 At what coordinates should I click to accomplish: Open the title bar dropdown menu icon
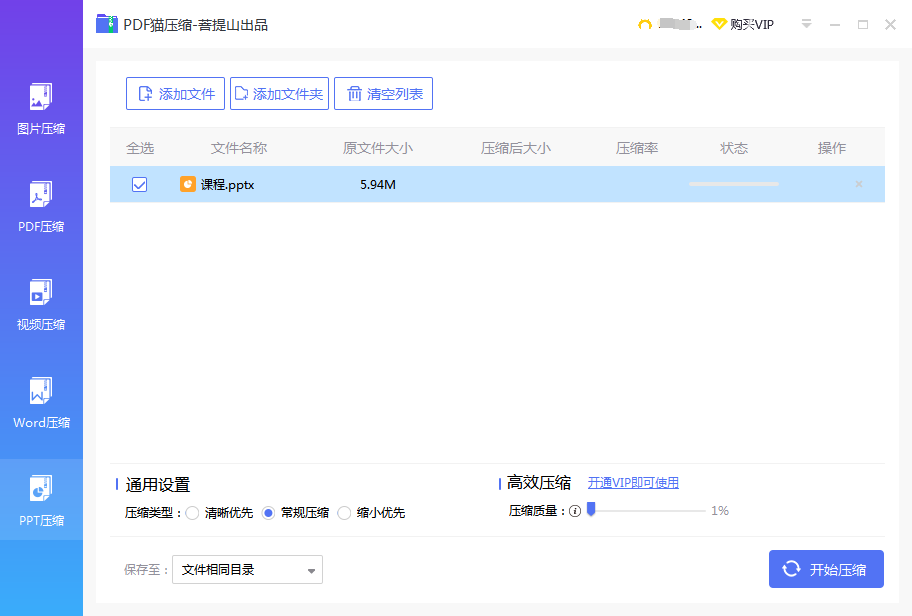click(x=806, y=24)
